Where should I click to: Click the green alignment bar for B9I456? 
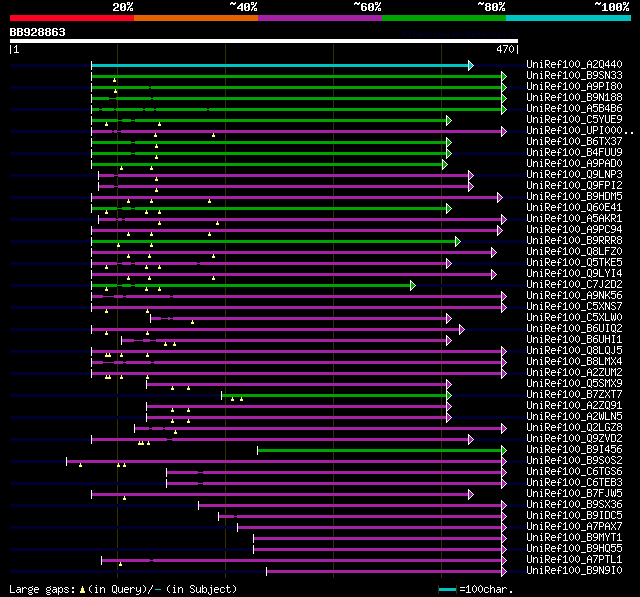(380, 451)
